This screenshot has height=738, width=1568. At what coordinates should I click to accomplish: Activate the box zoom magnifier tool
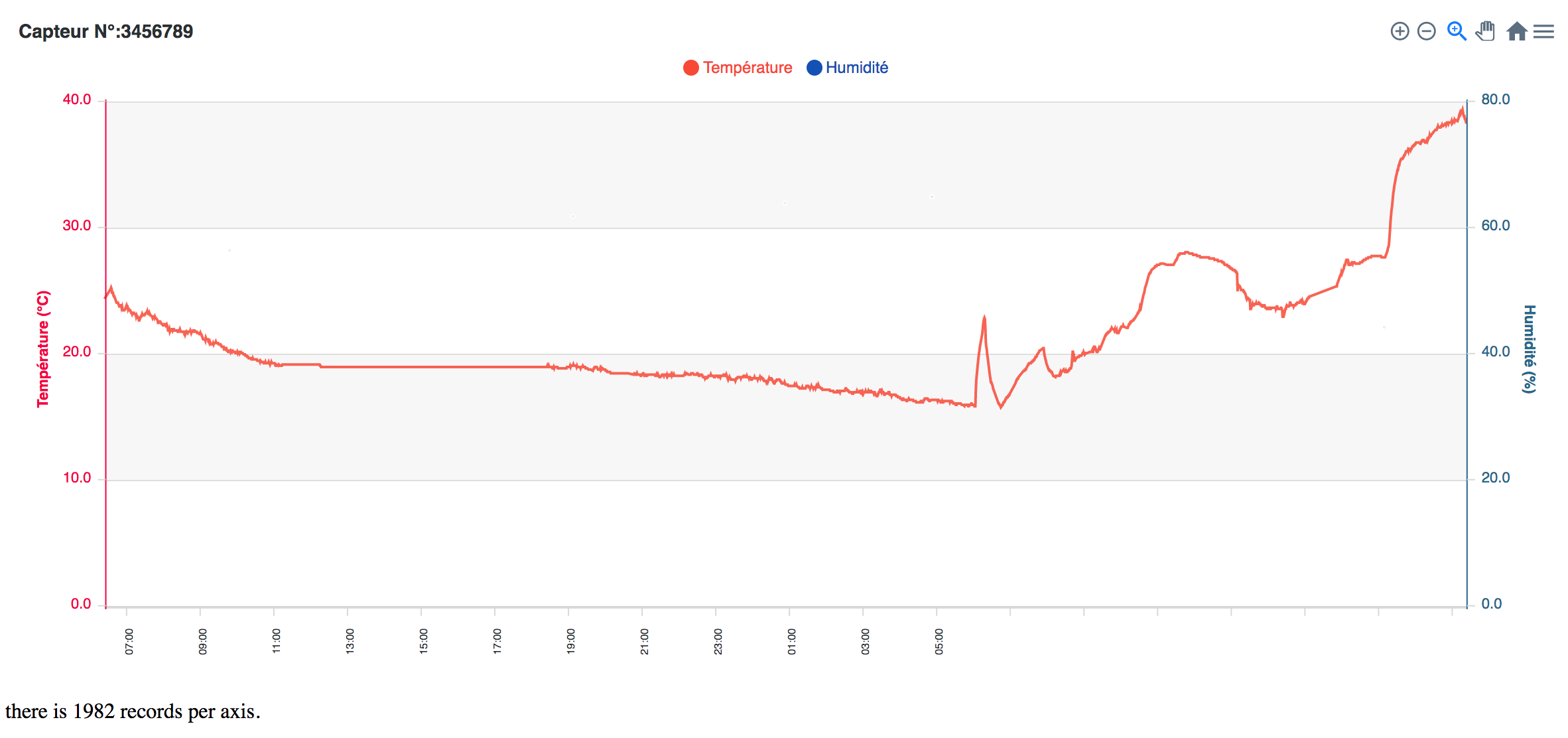pyautogui.click(x=1457, y=31)
